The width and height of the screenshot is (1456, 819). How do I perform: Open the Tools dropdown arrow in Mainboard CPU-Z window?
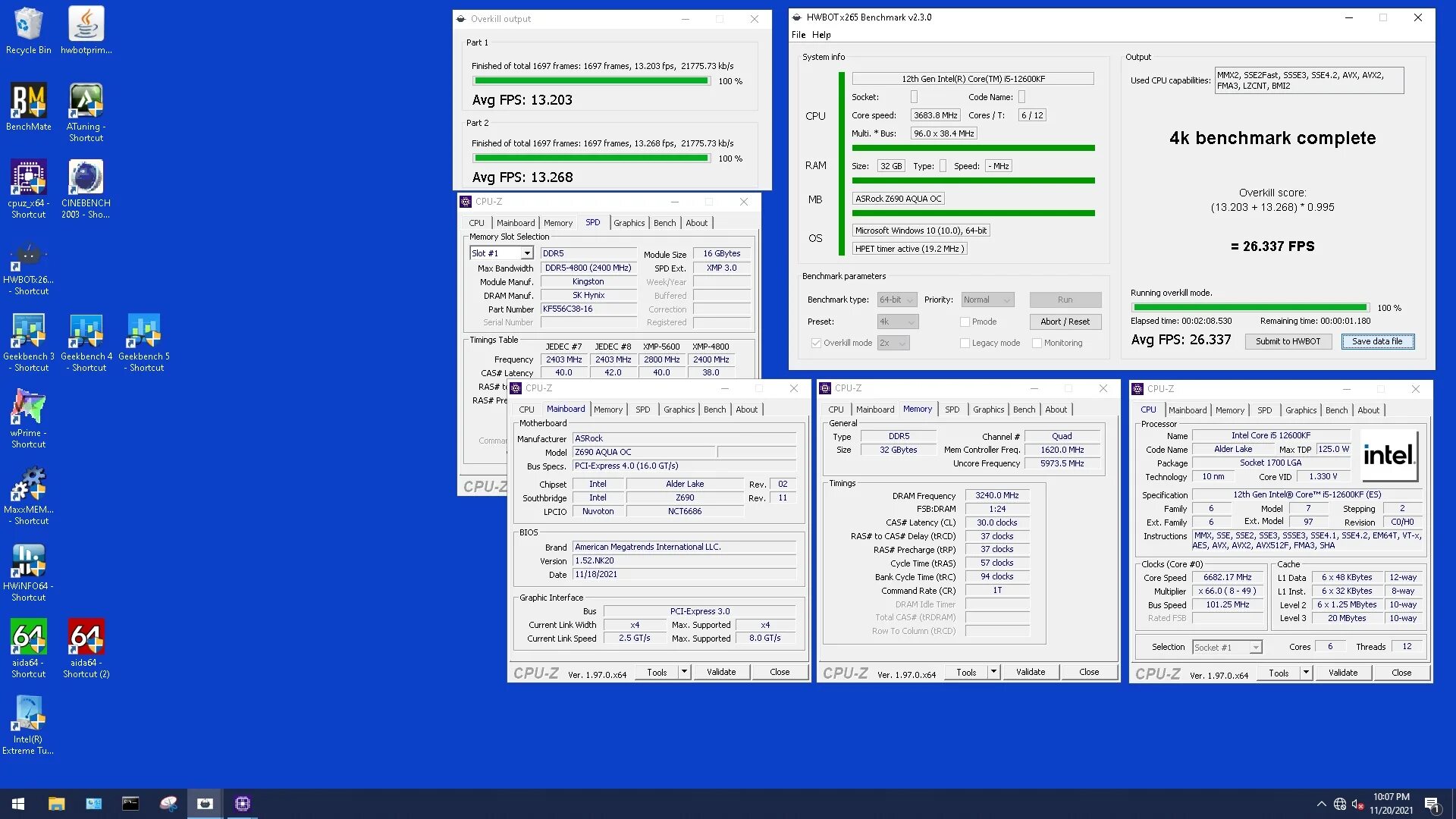[684, 672]
